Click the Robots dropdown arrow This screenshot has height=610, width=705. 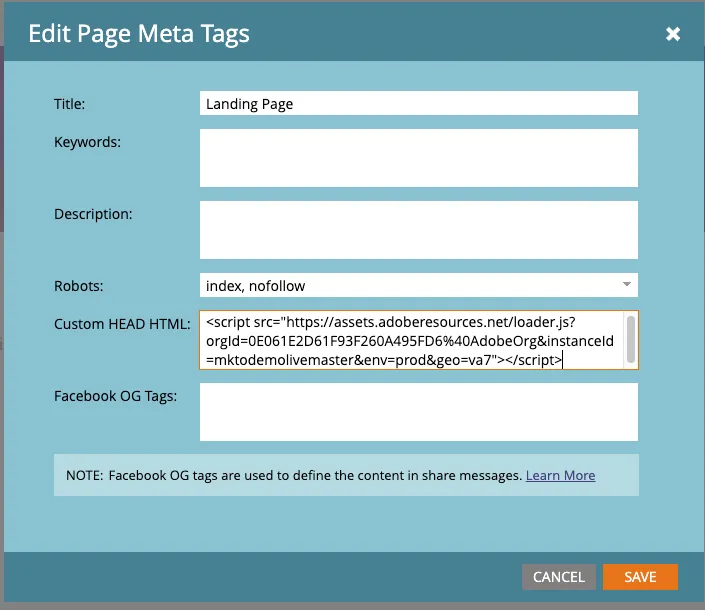[626, 285]
